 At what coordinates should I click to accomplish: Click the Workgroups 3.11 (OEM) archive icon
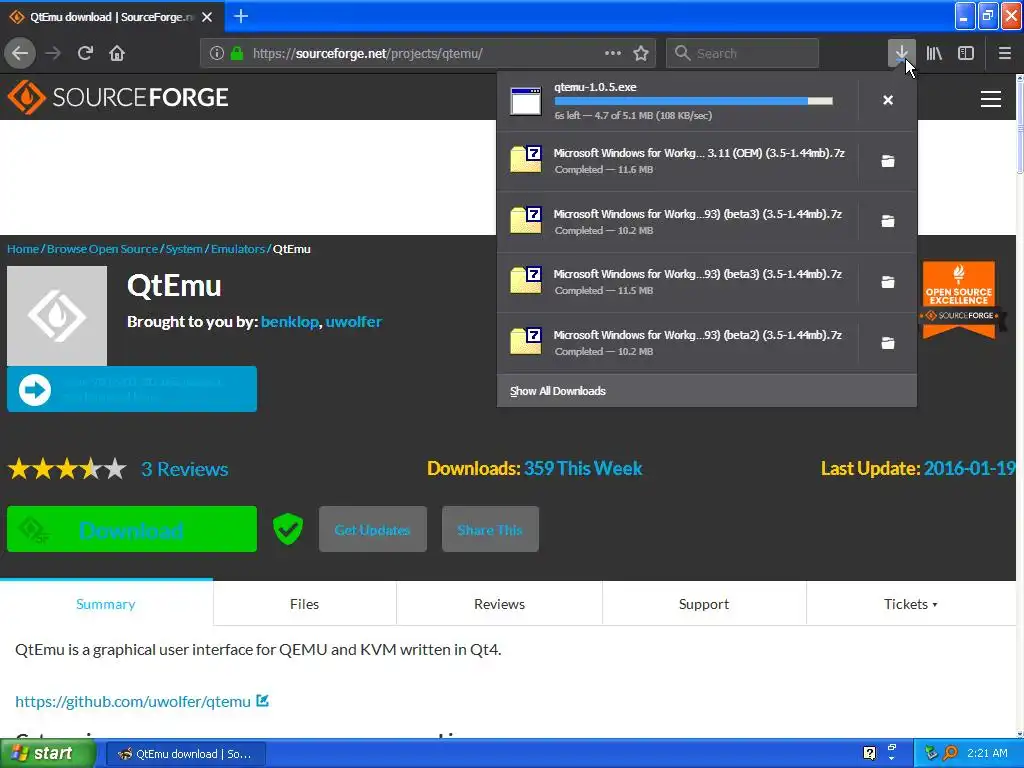(x=526, y=159)
